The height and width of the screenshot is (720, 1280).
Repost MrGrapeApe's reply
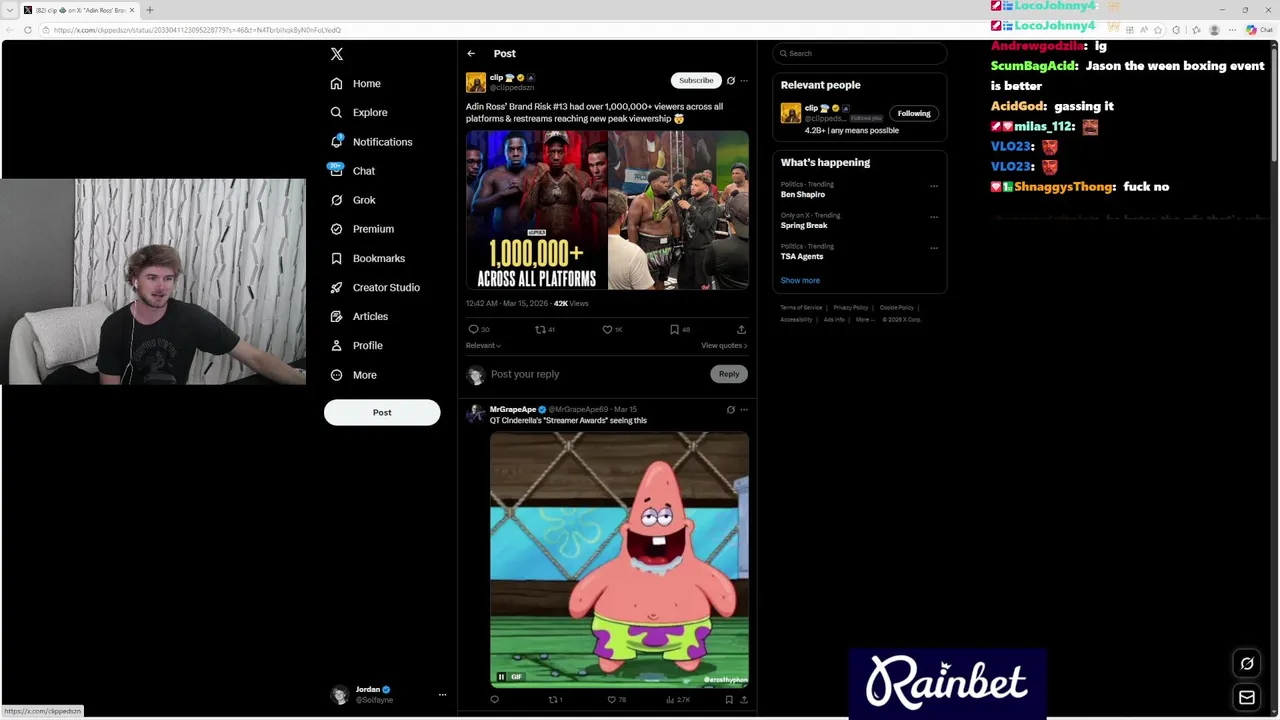tap(553, 700)
